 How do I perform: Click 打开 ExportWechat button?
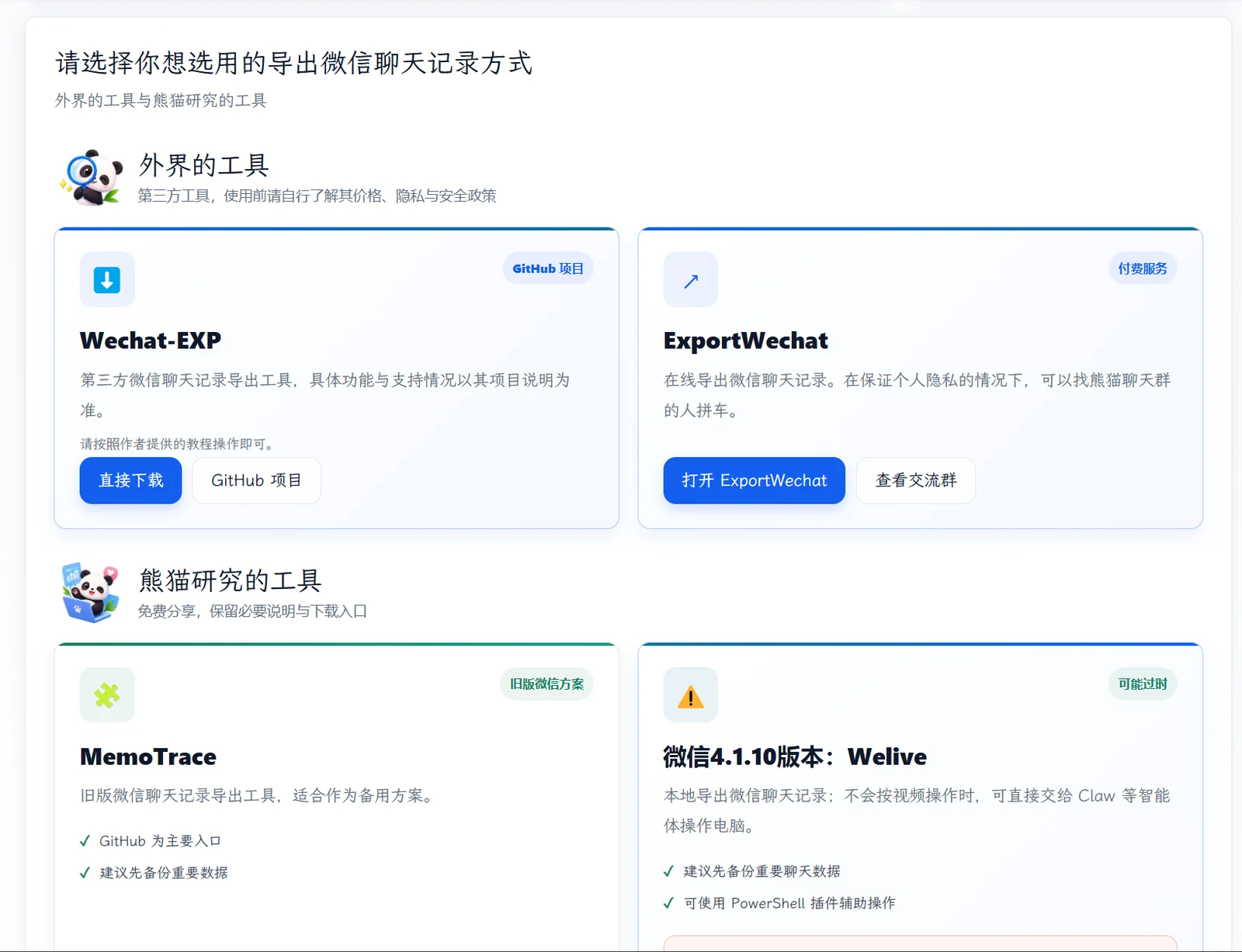pos(754,480)
